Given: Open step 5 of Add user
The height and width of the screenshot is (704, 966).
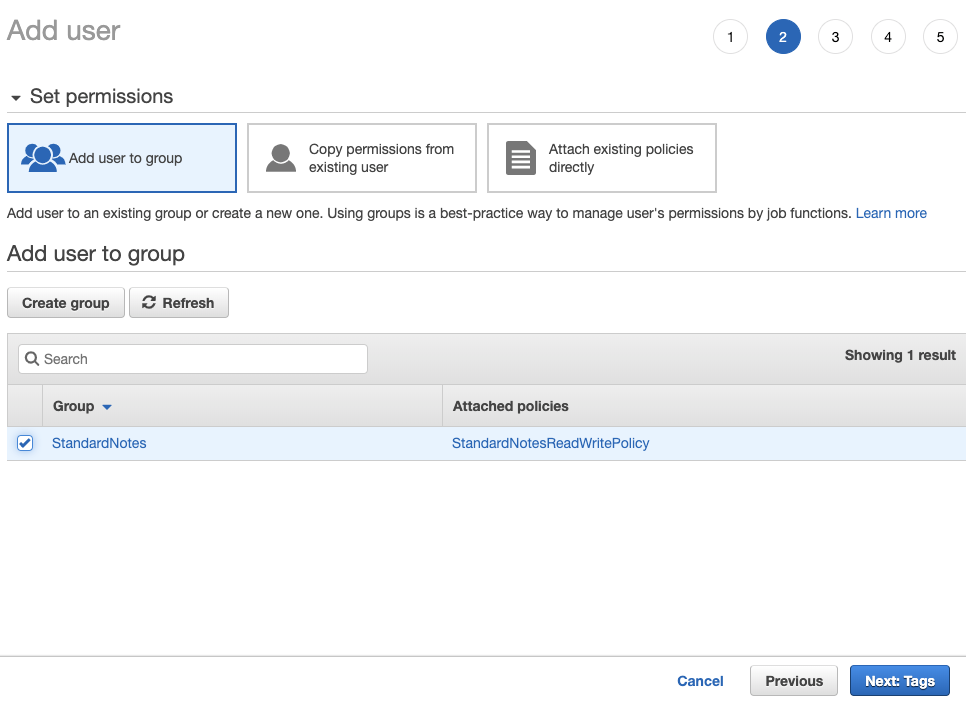Looking at the screenshot, I should (940, 38).
